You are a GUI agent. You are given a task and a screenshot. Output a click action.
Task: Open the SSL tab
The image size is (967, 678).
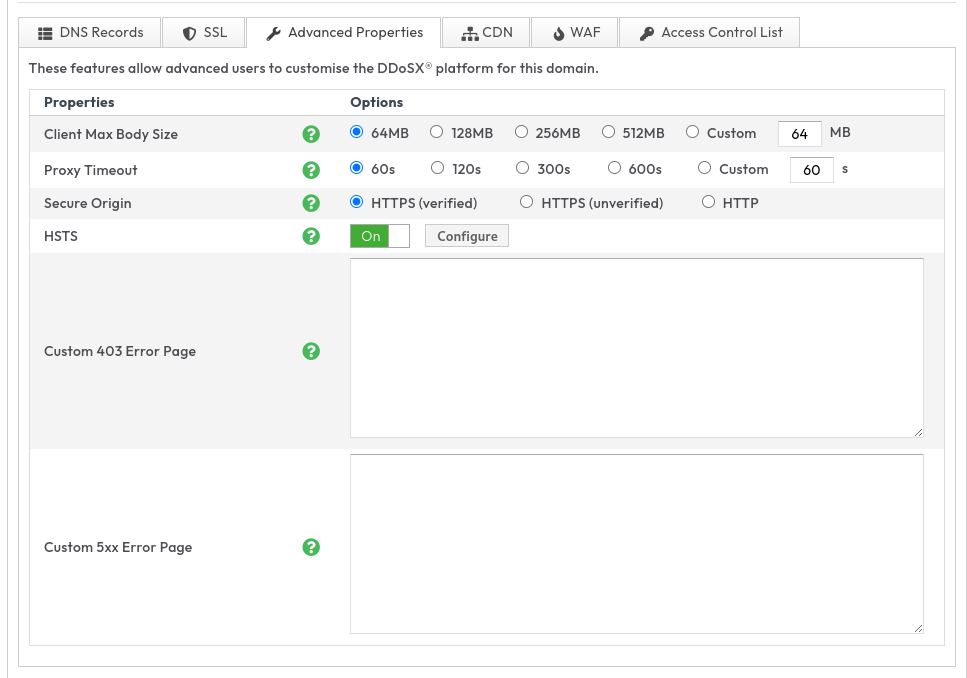(x=204, y=33)
